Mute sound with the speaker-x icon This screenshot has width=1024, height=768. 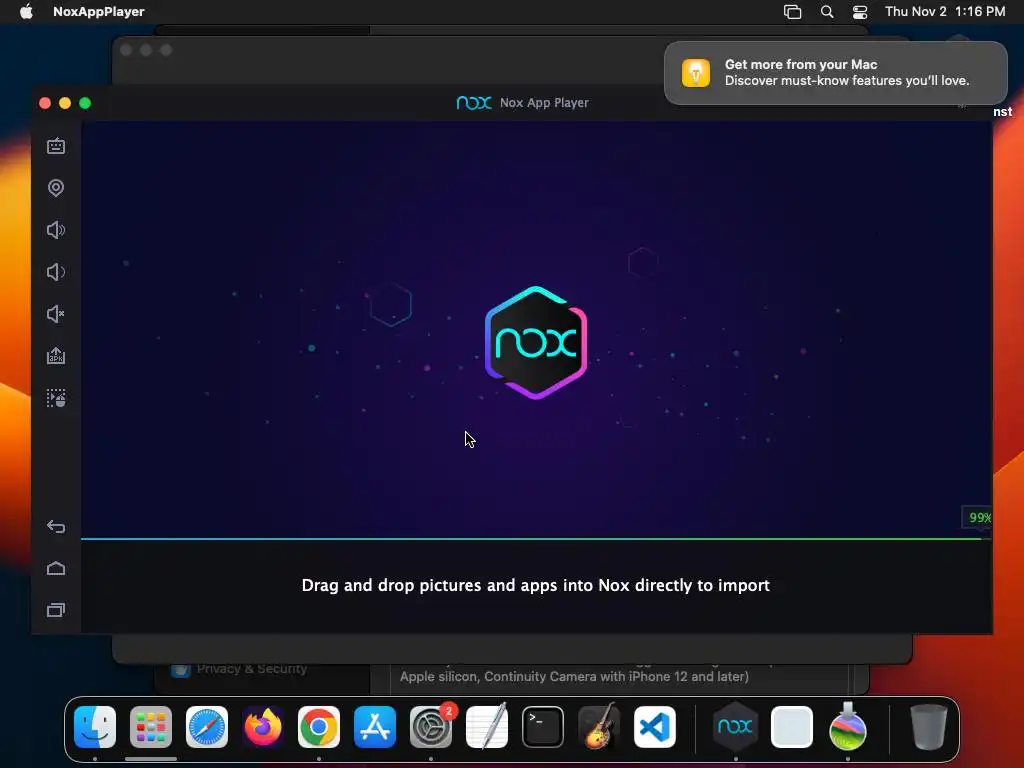click(56, 314)
